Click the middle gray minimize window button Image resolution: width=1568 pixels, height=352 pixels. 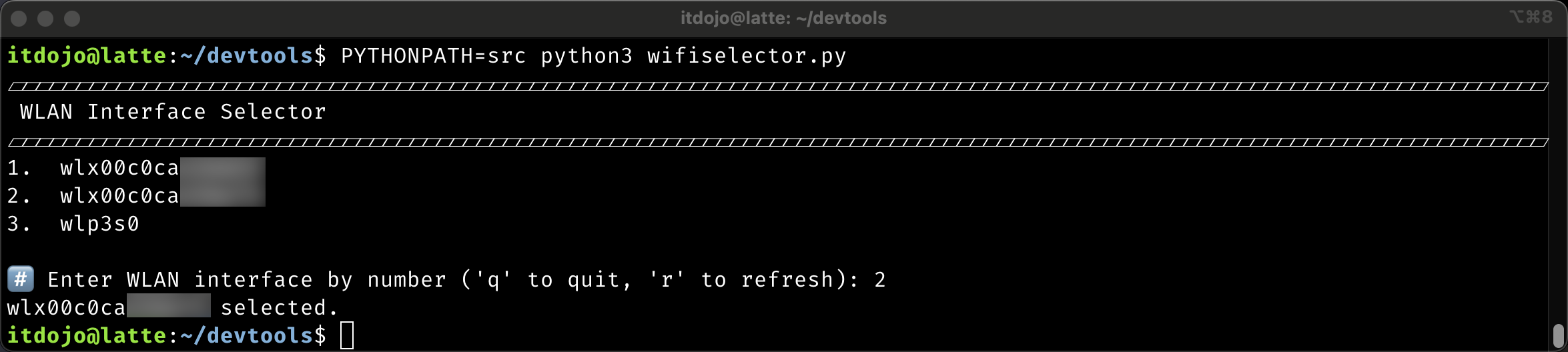click(x=45, y=19)
